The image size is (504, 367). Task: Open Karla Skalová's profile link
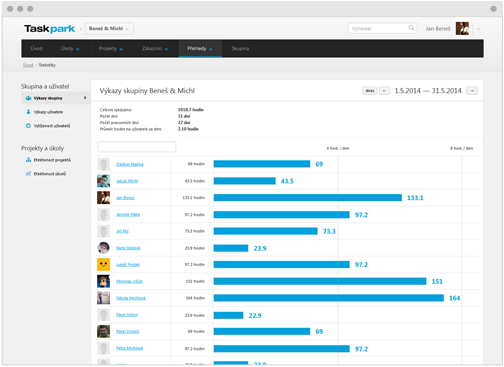coord(128,248)
